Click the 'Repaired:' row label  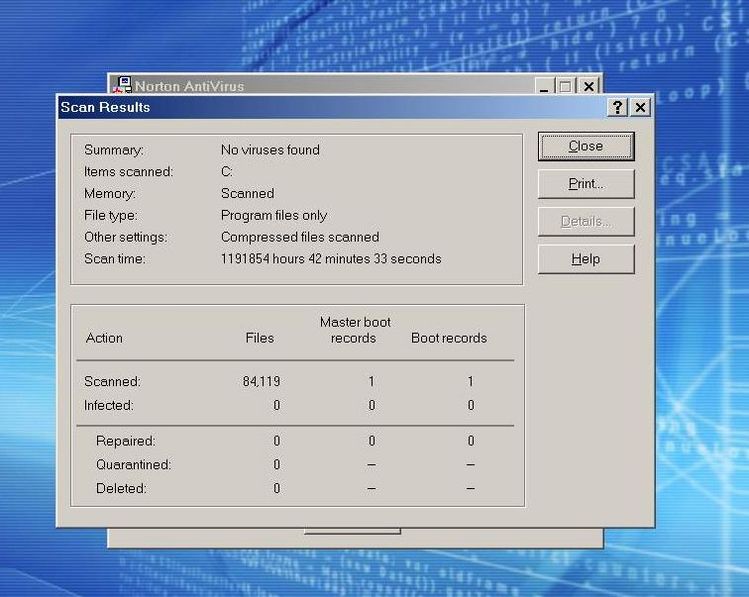click(x=126, y=441)
